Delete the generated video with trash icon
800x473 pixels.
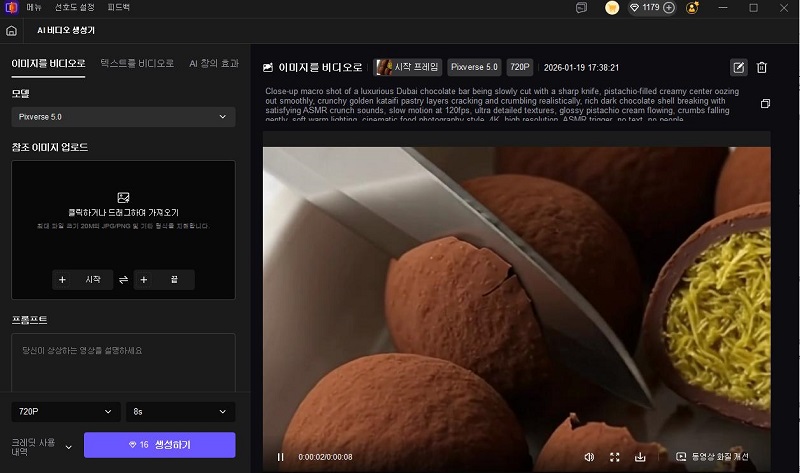tap(762, 68)
